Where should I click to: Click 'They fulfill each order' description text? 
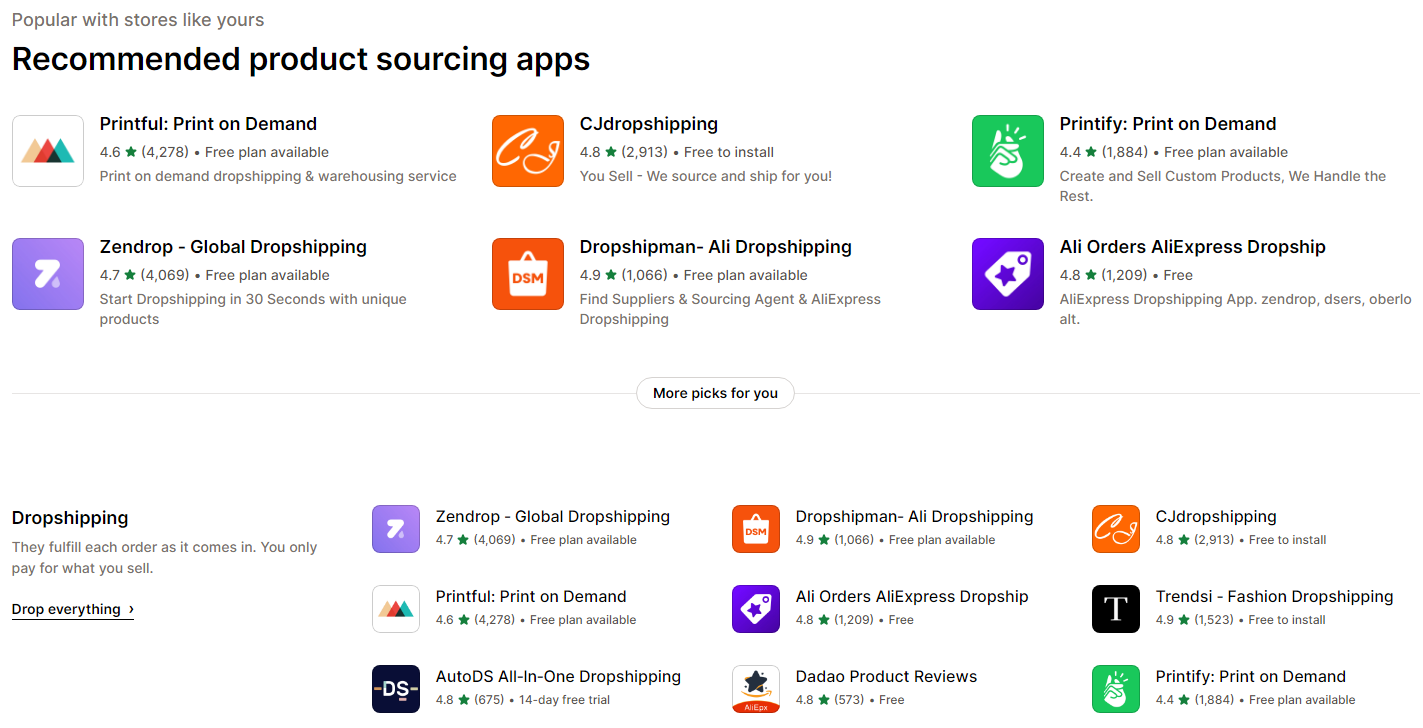[x=164, y=558]
